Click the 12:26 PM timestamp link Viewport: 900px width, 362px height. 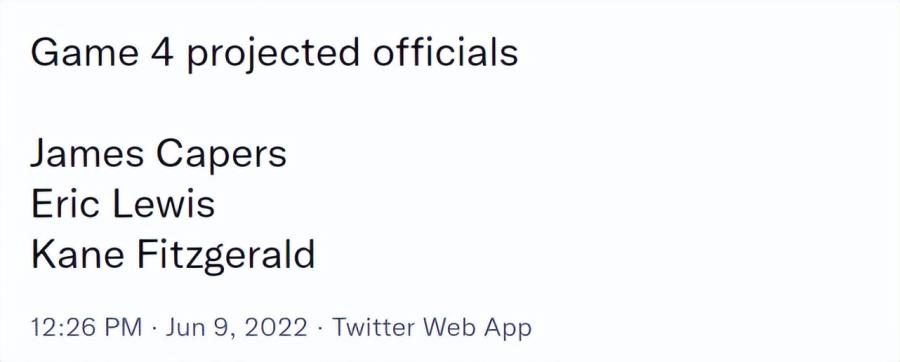click(86, 328)
